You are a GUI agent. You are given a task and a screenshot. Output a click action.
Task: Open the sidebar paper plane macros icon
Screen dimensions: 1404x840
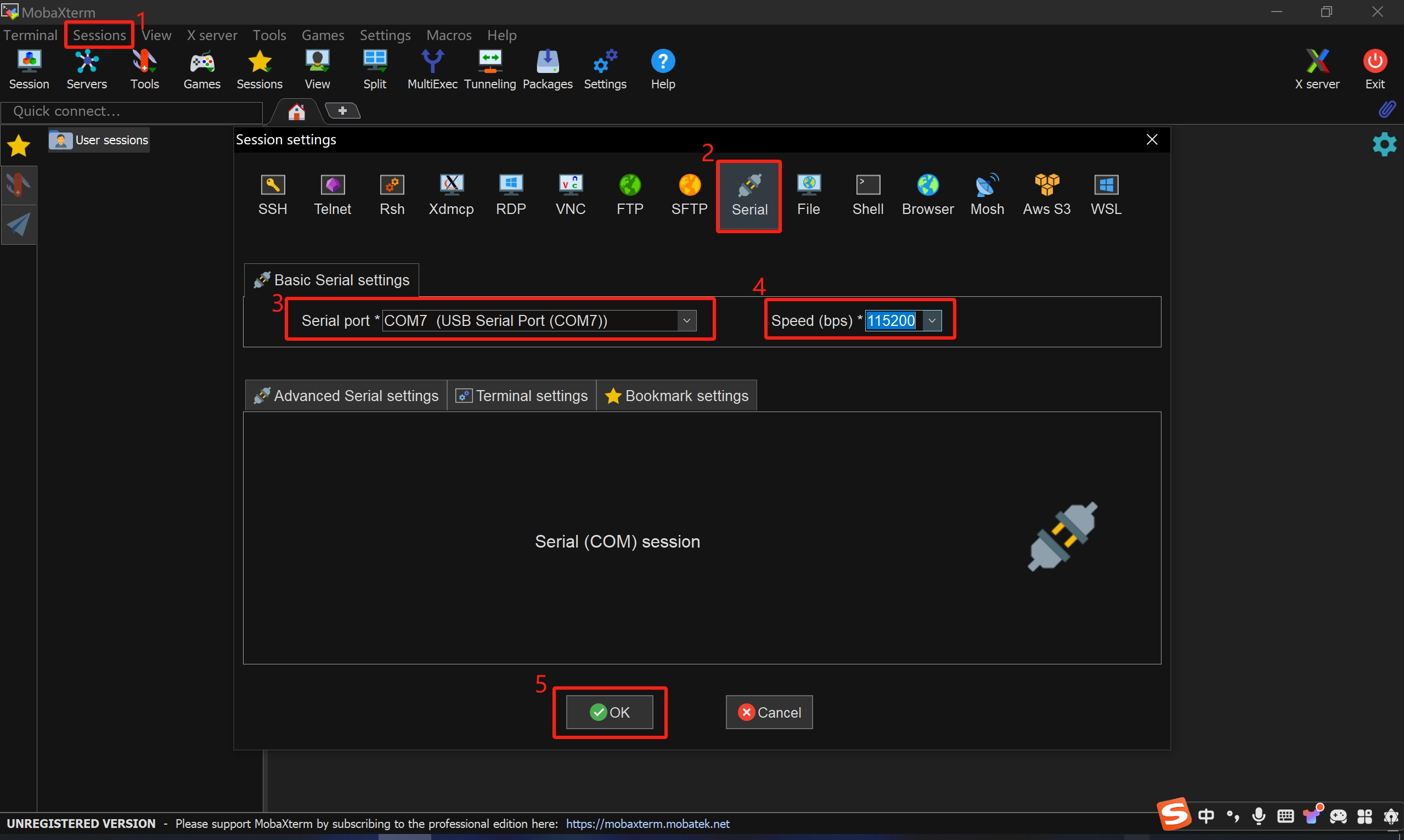19,225
